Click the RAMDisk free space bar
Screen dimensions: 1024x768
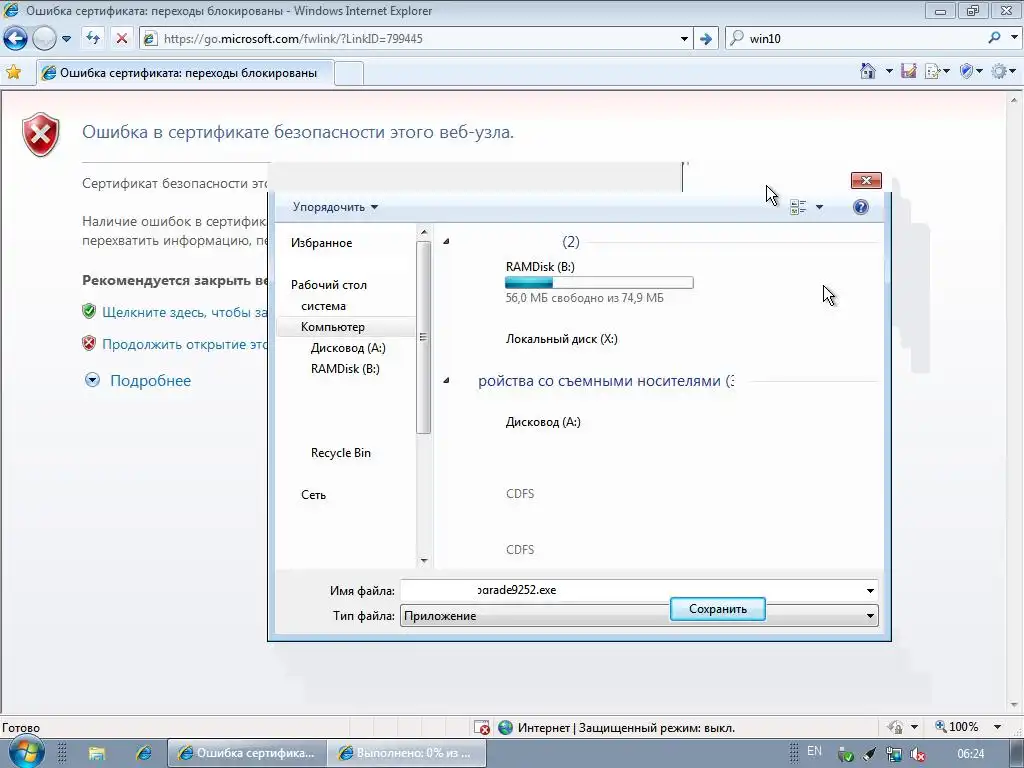pos(599,282)
